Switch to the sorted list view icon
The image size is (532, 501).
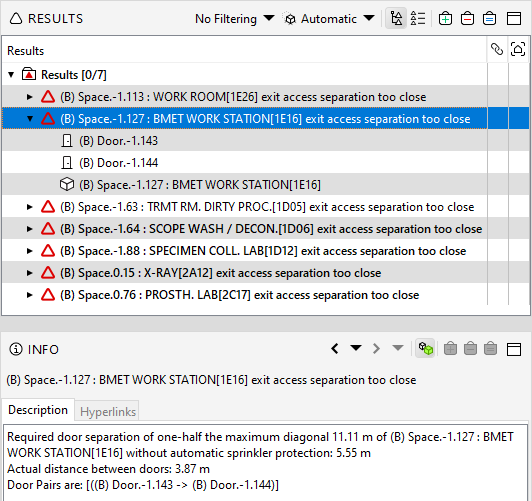pos(418,19)
